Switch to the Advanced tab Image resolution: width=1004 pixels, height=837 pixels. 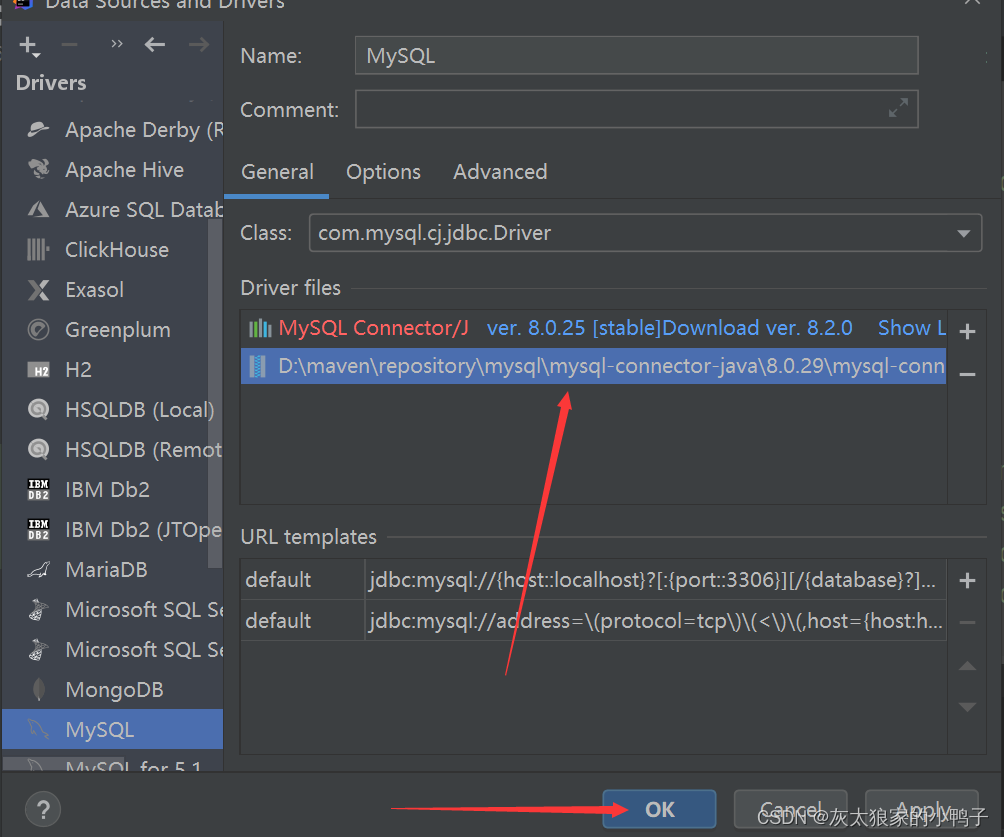tap(500, 172)
